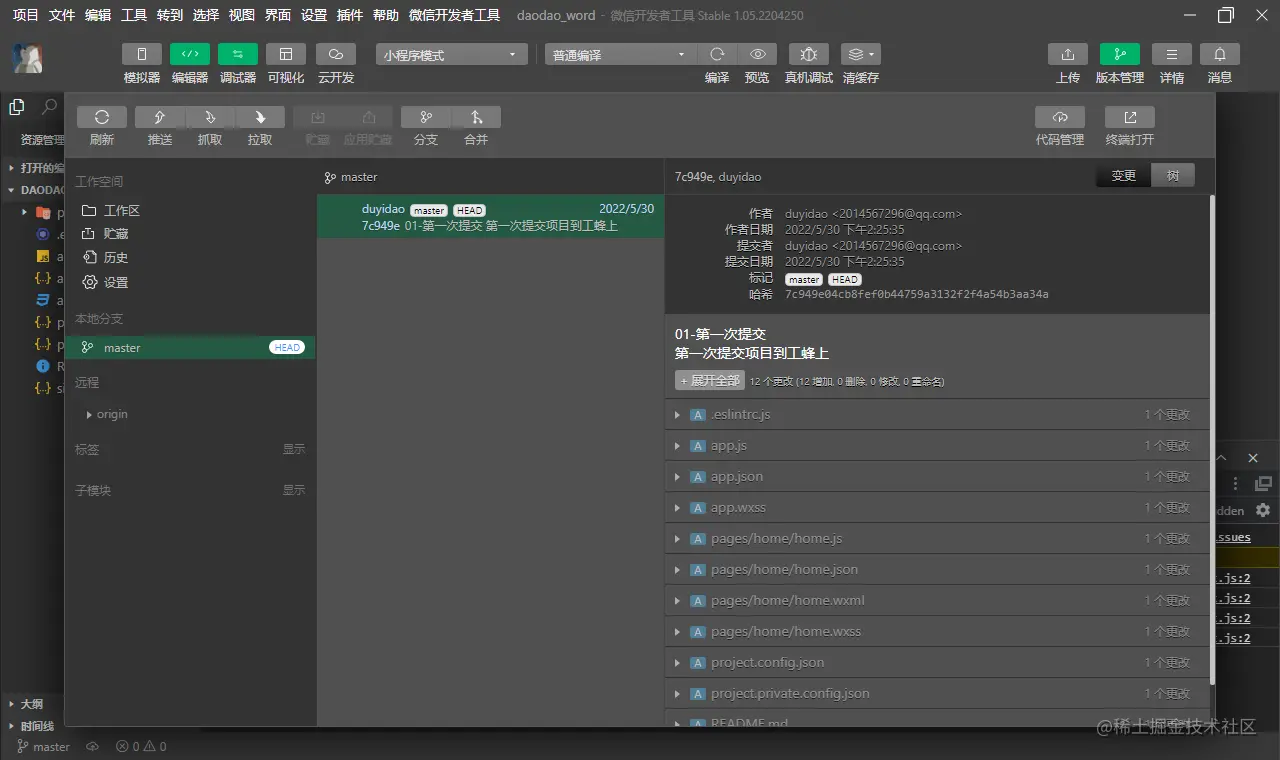Expand the 大纲 outline section

pos(32,704)
